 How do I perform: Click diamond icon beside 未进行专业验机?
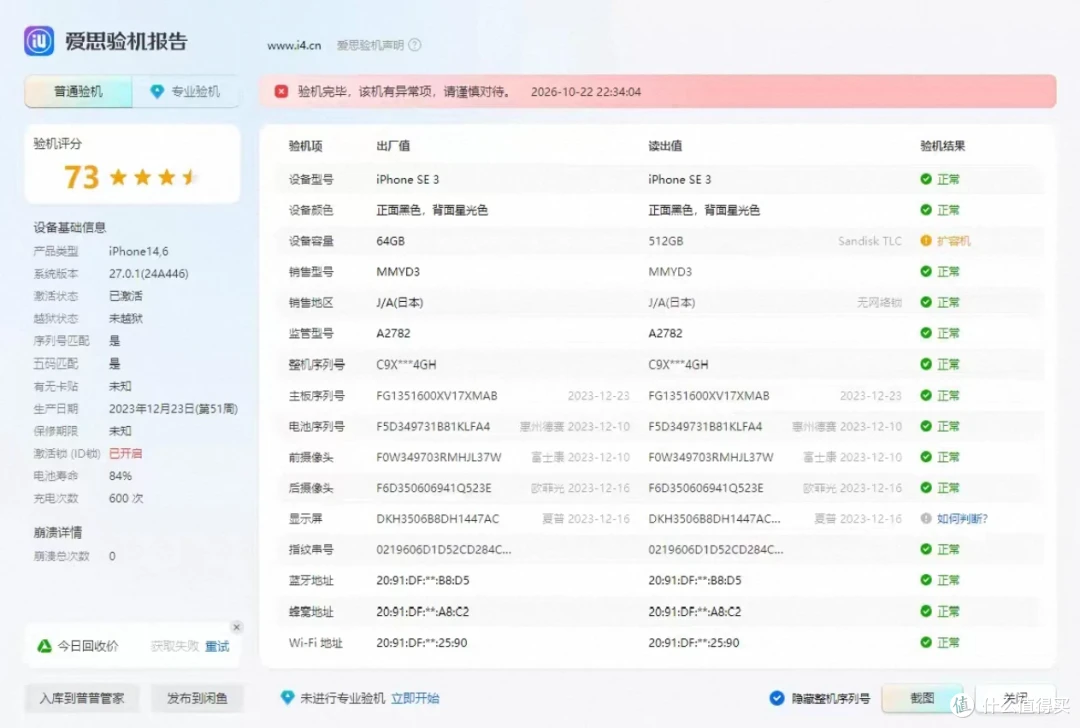point(288,698)
